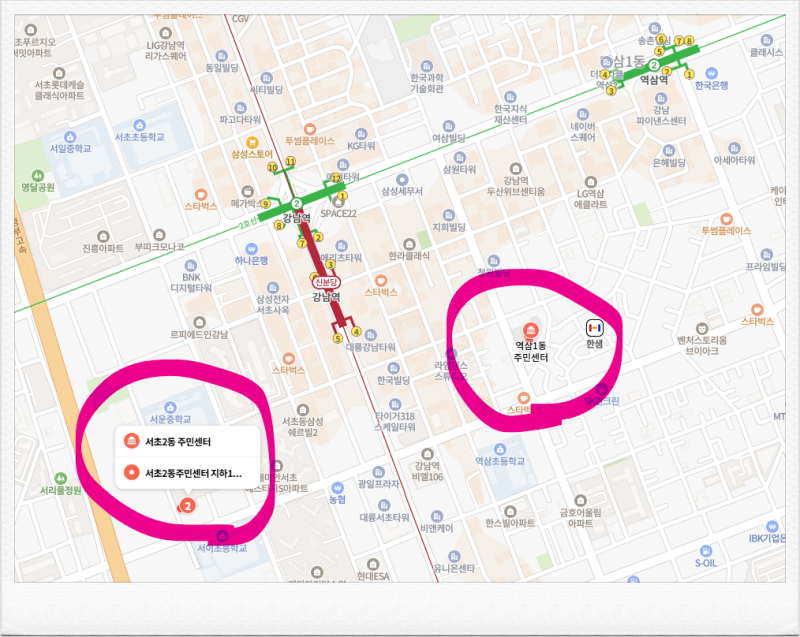Select the 금호어울림 아파트 icon
This screenshot has width=800, height=637.
pos(580,500)
